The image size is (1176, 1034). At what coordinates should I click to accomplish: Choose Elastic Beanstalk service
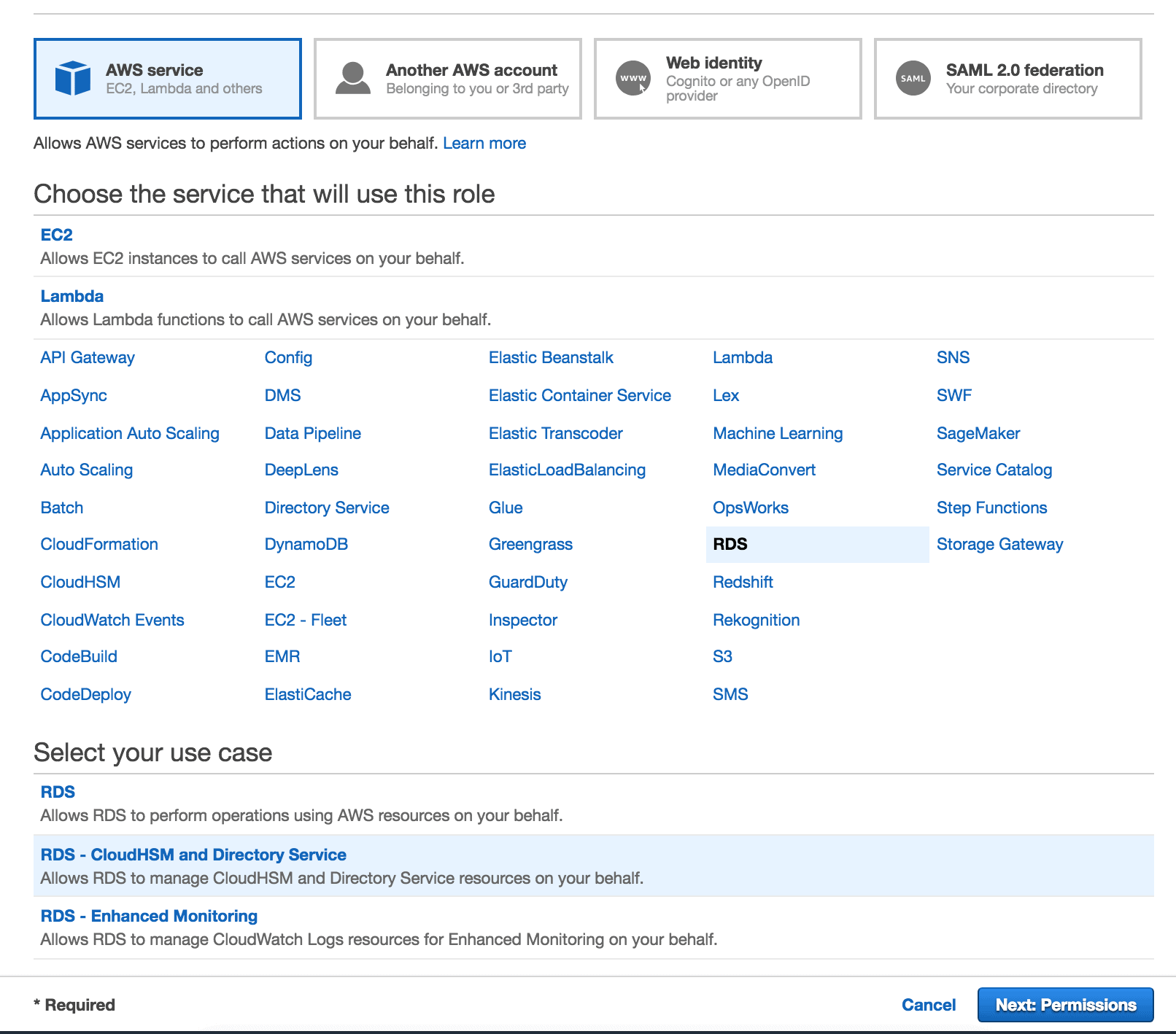pyautogui.click(x=551, y=357)
